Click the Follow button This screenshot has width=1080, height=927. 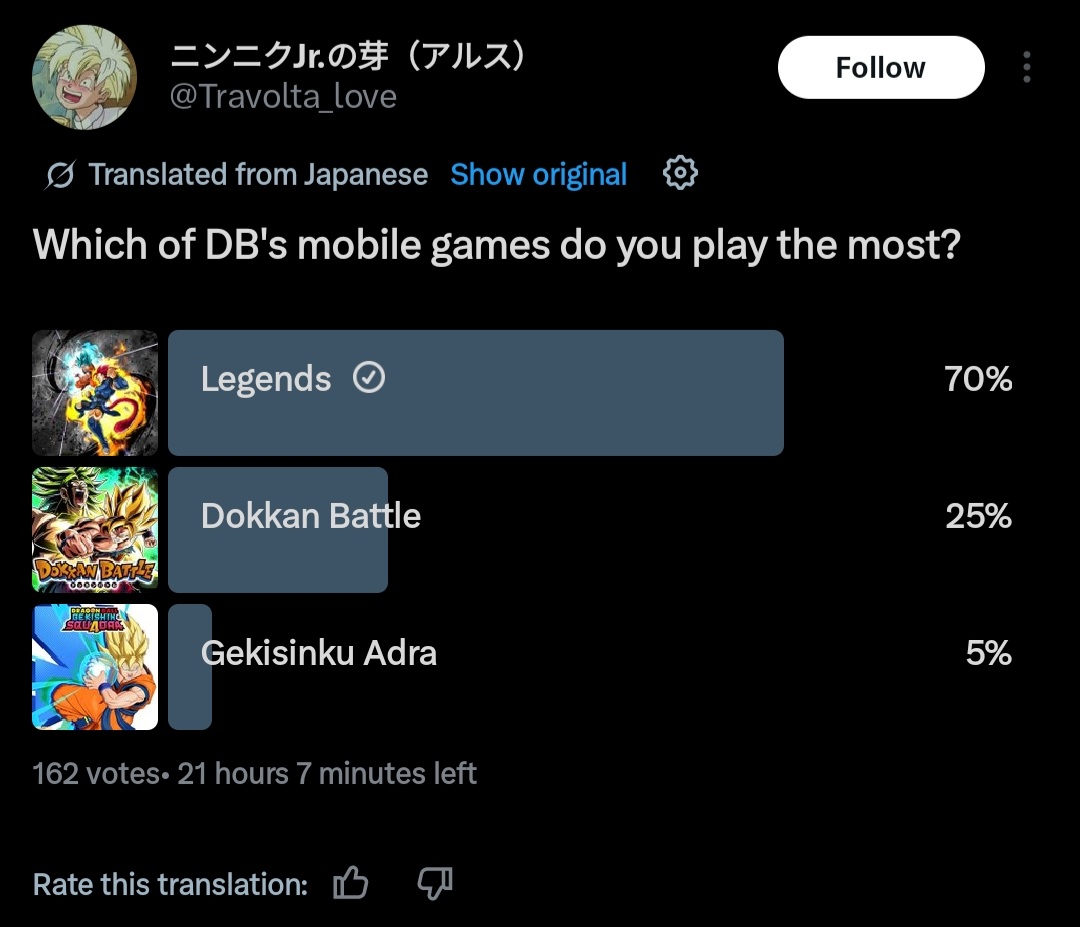[881, 67]
